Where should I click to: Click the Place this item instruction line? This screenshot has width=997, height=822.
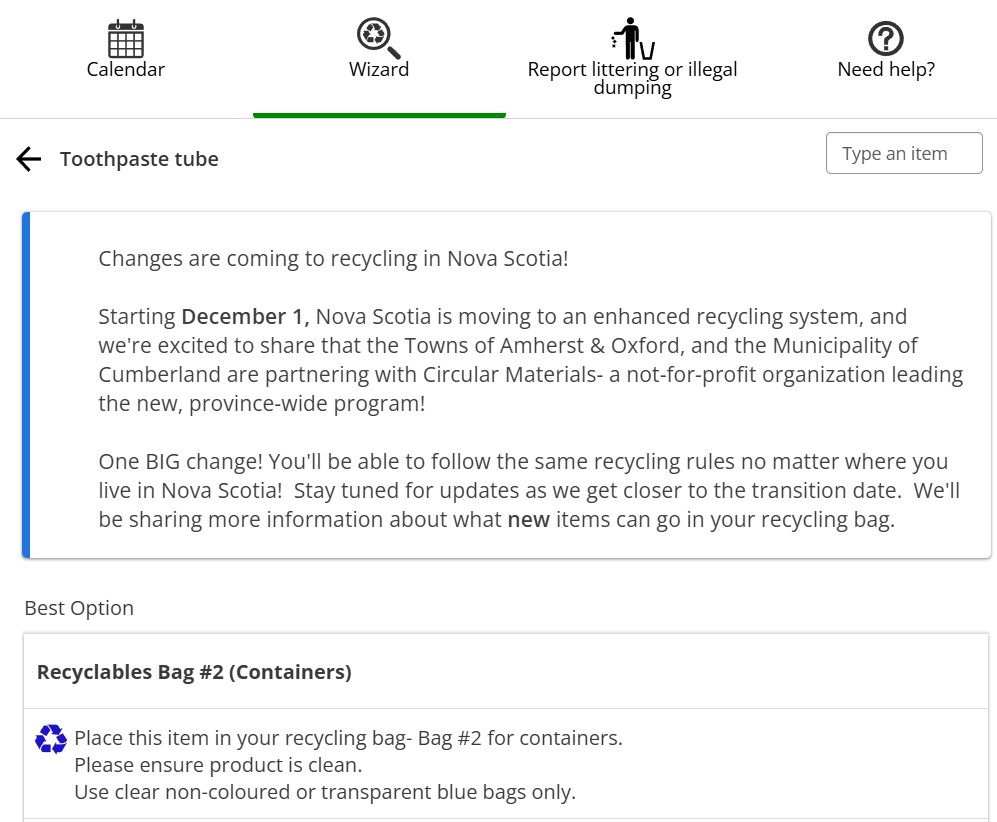click(x=348, y=739)
